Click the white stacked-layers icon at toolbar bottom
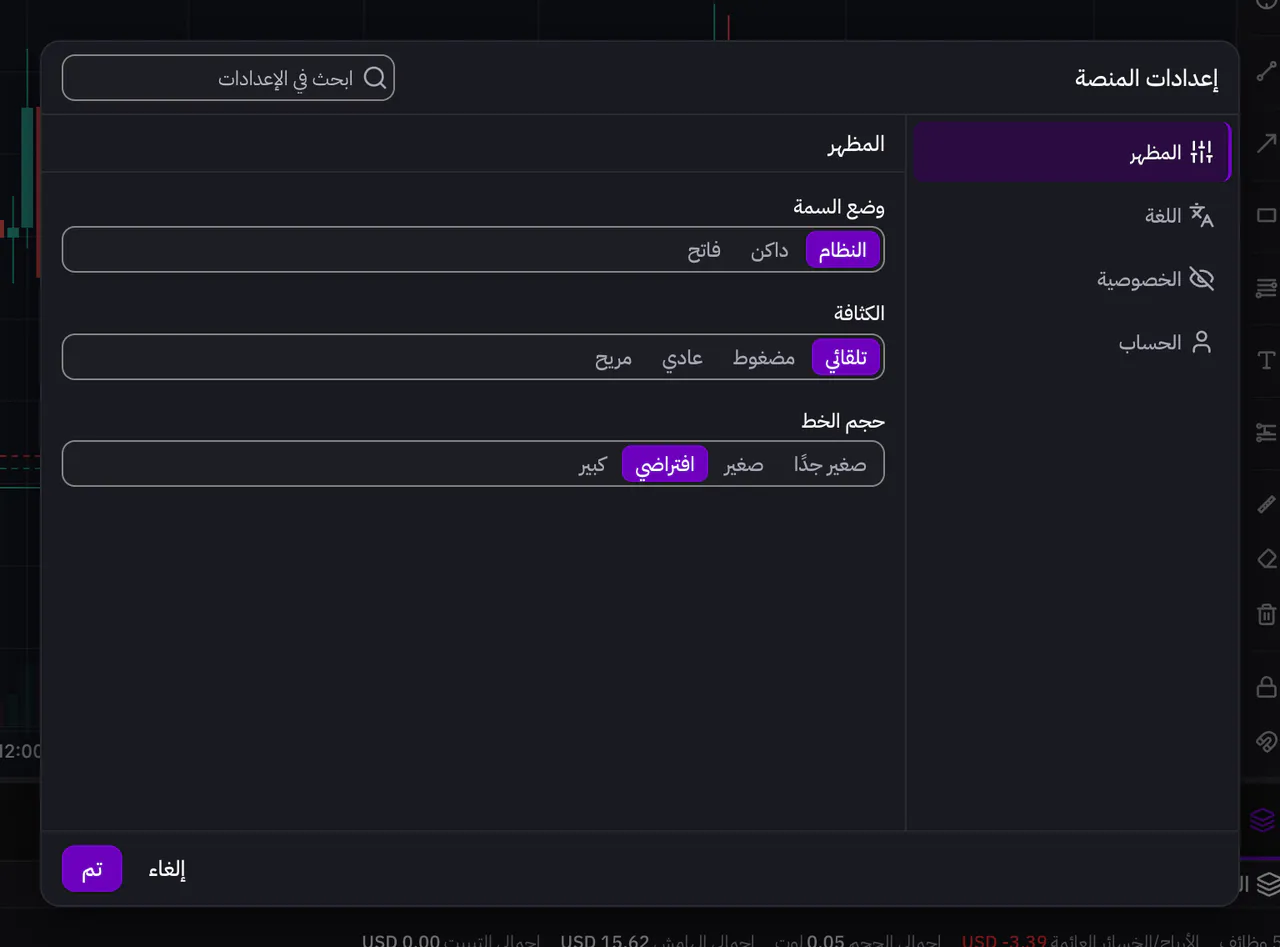This screenshot has width=1280, height=947. pyautogui.click(x=1268, y=884)
